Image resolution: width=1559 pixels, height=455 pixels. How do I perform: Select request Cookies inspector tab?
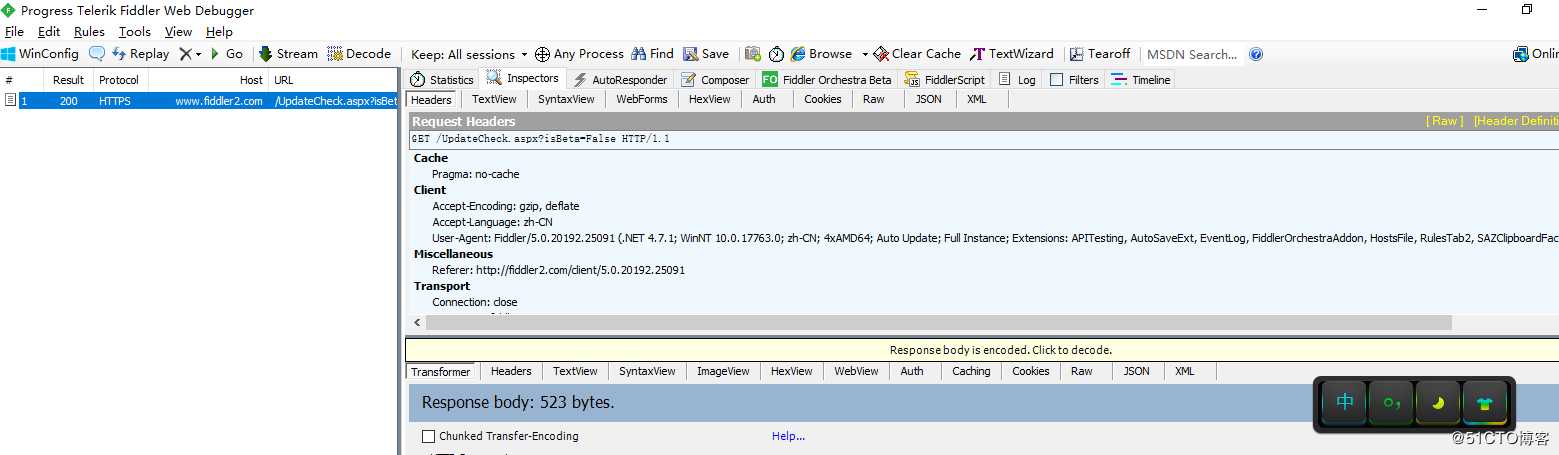click(823, 99)
